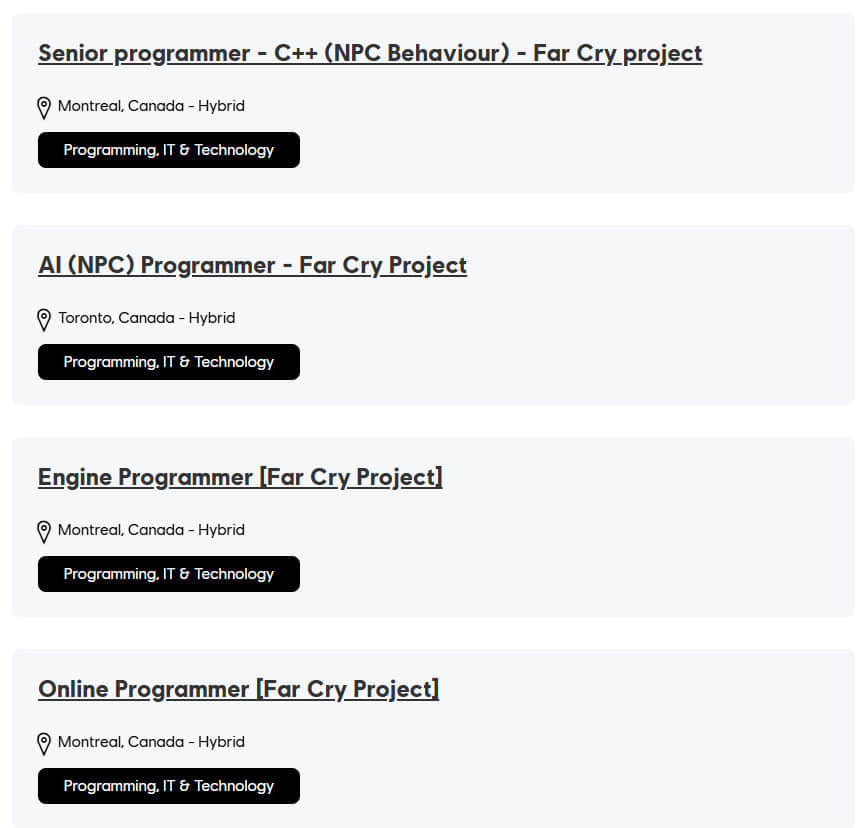Click location pin icon on Senior programmer card

click(x=44, y=107)
